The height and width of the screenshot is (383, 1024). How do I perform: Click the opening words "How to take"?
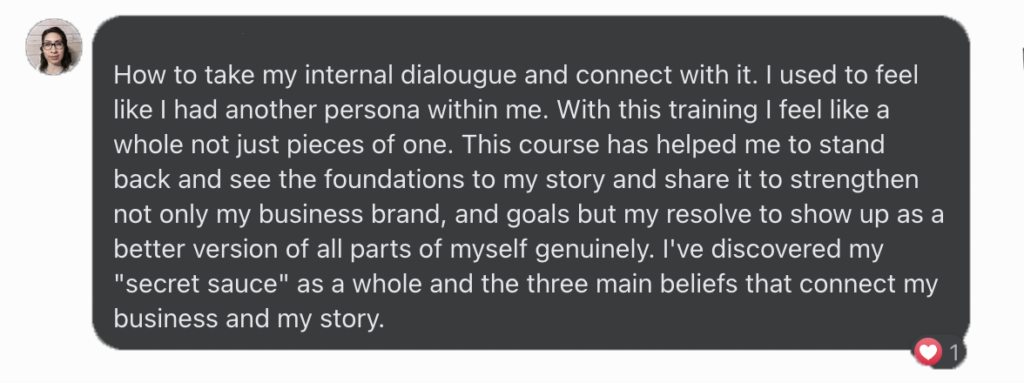pyautogui.click(x=170, y=76)
